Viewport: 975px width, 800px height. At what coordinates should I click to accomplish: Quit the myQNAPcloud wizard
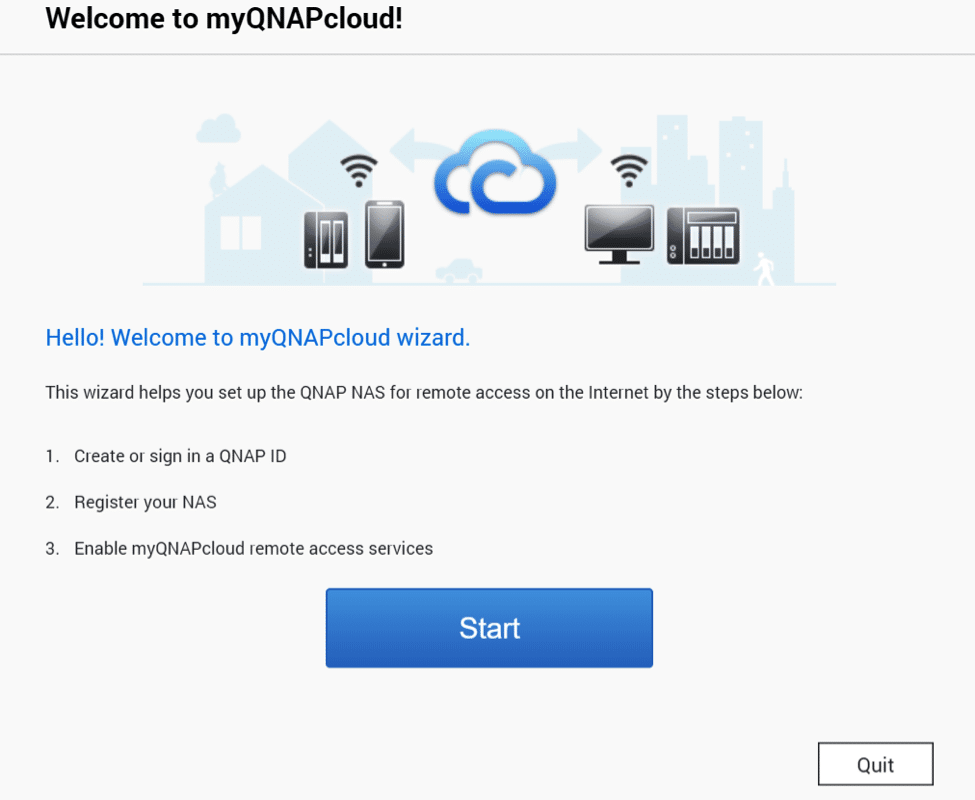876,764
